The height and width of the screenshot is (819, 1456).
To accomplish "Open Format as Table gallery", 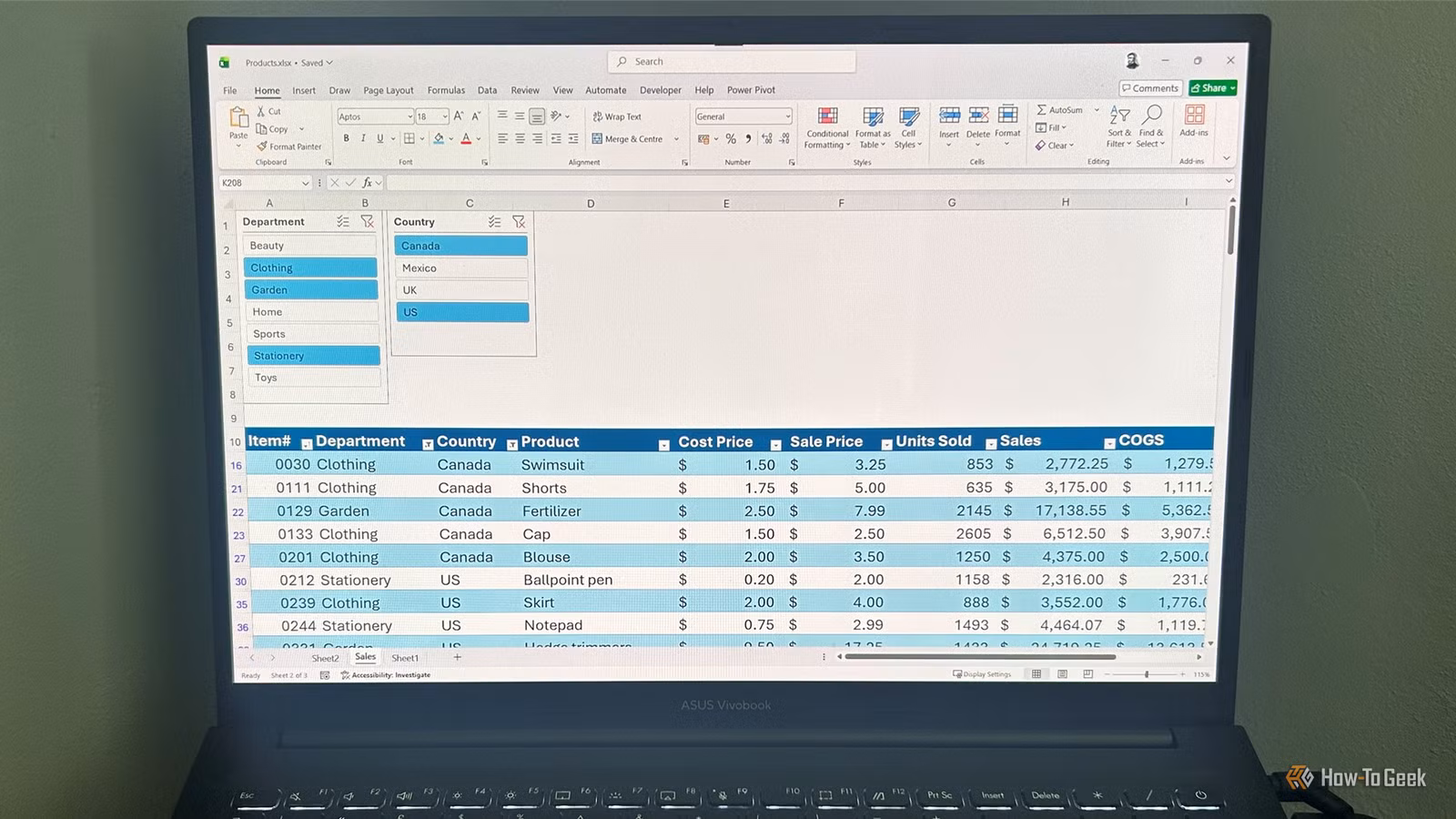I will pos(873,127).
